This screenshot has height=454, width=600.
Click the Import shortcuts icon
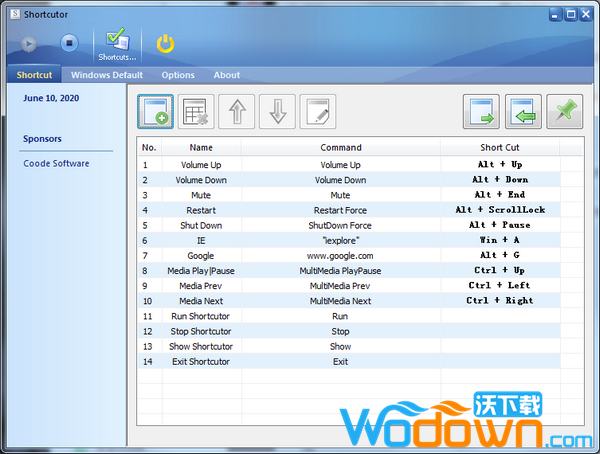[523, 112]
